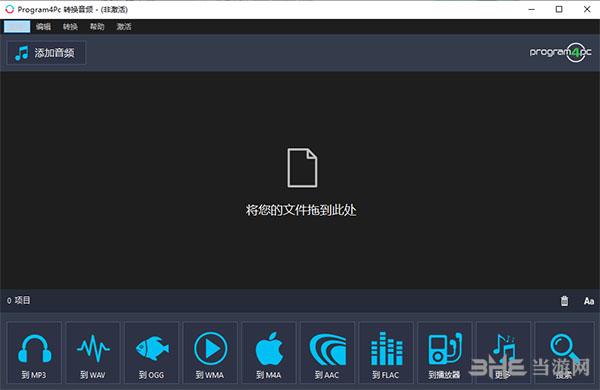
Task: Click the trash can clear-list icon
Action: pos(564,301)
